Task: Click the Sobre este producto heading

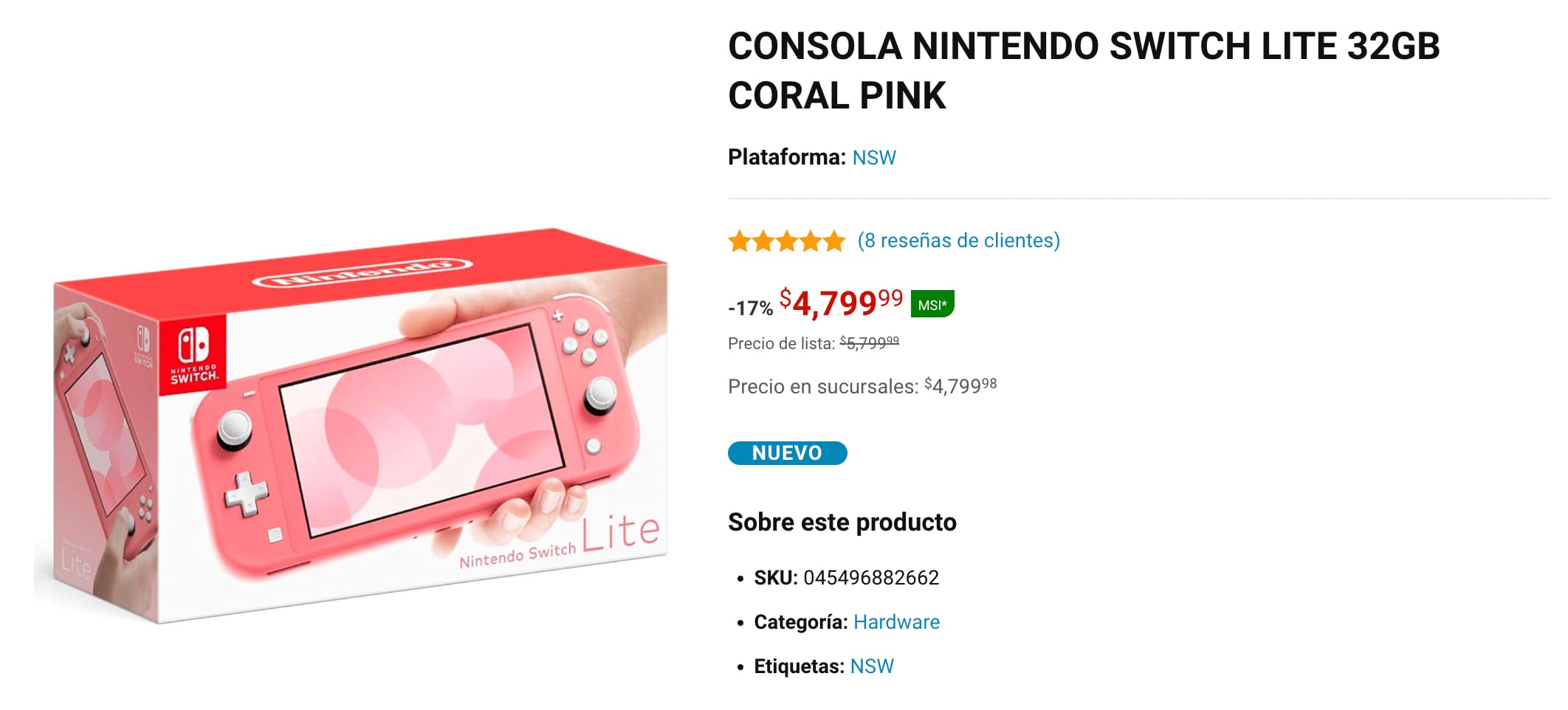Action: click(x=842, y=523)
